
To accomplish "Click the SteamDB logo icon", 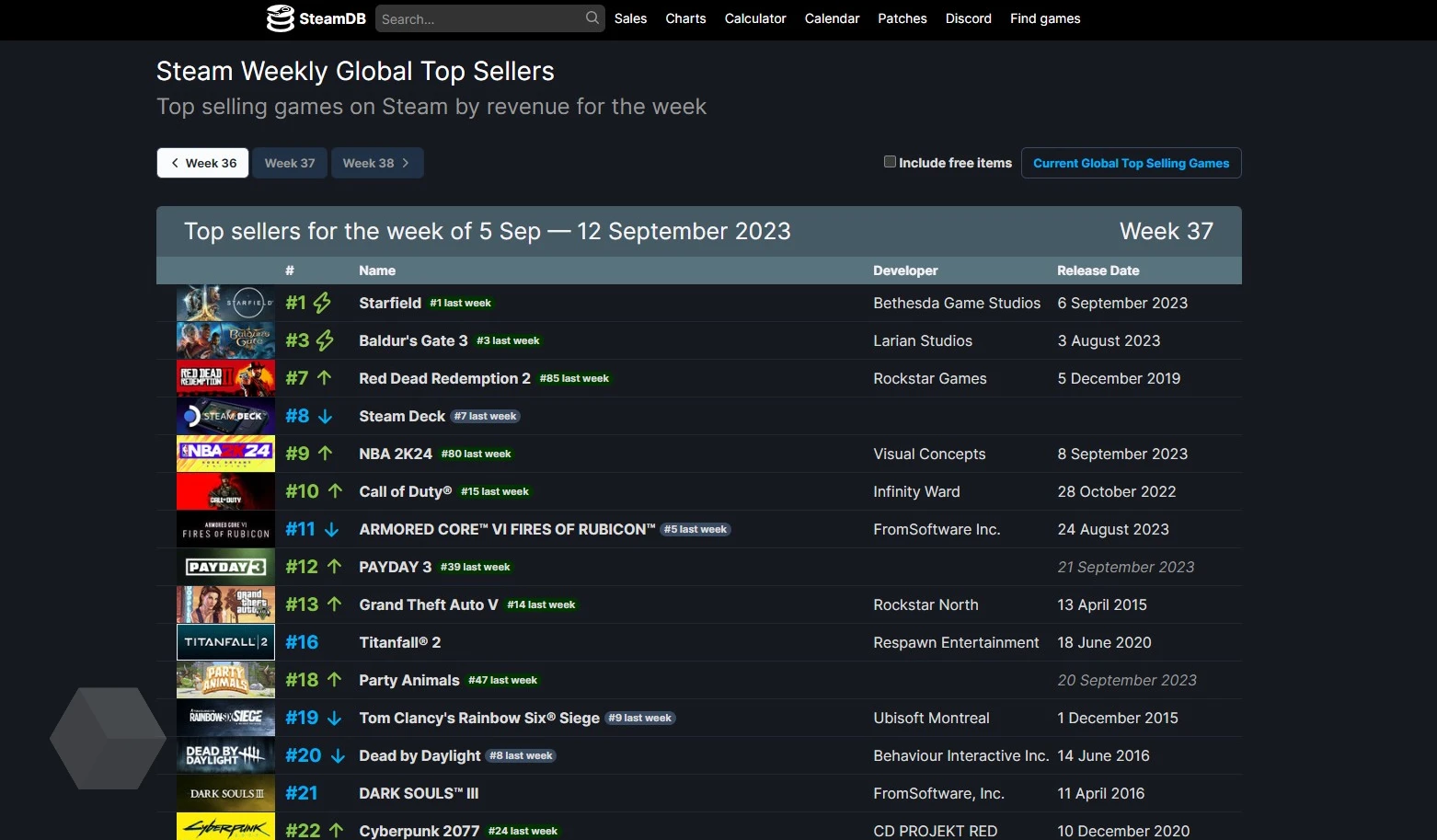I will pyautogui.click(x=280, y=18).
